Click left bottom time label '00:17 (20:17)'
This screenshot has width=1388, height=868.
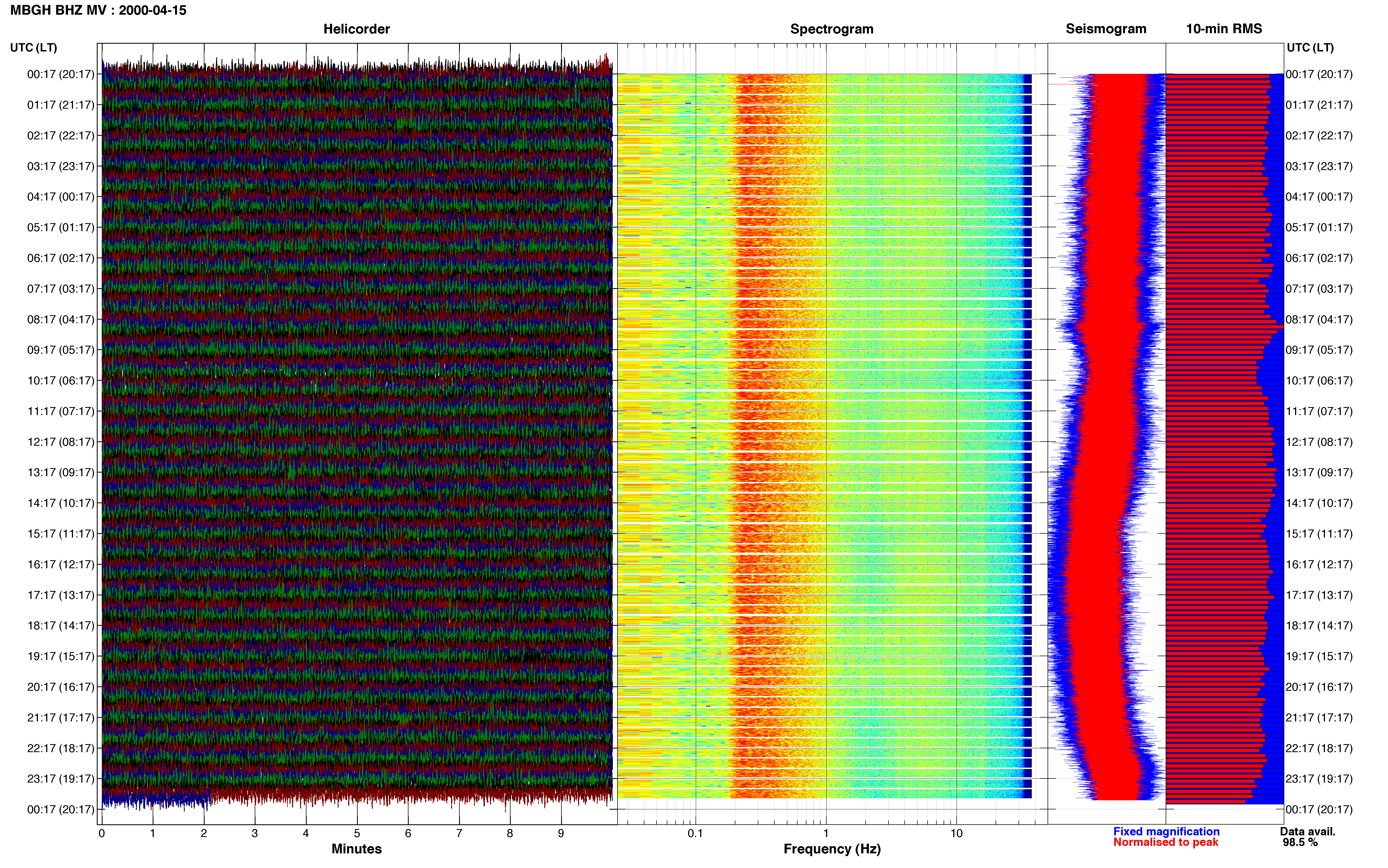61,809
